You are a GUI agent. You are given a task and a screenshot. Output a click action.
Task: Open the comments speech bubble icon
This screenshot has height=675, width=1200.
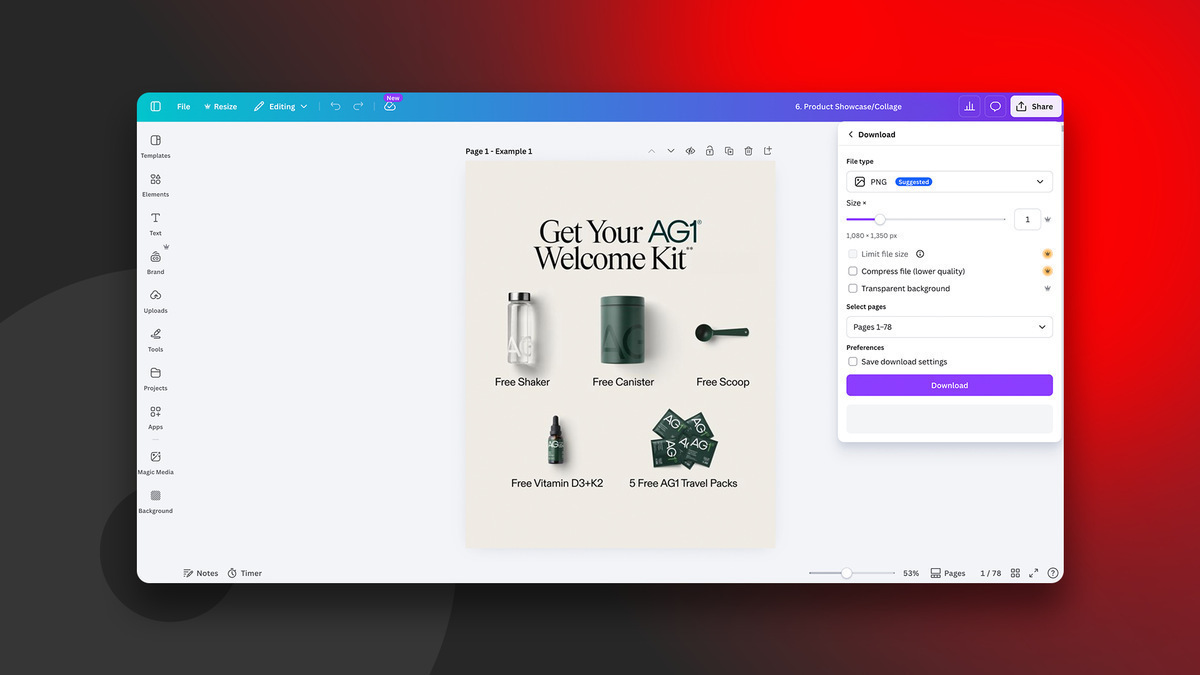pyautogui.click(x=995, y=106)
